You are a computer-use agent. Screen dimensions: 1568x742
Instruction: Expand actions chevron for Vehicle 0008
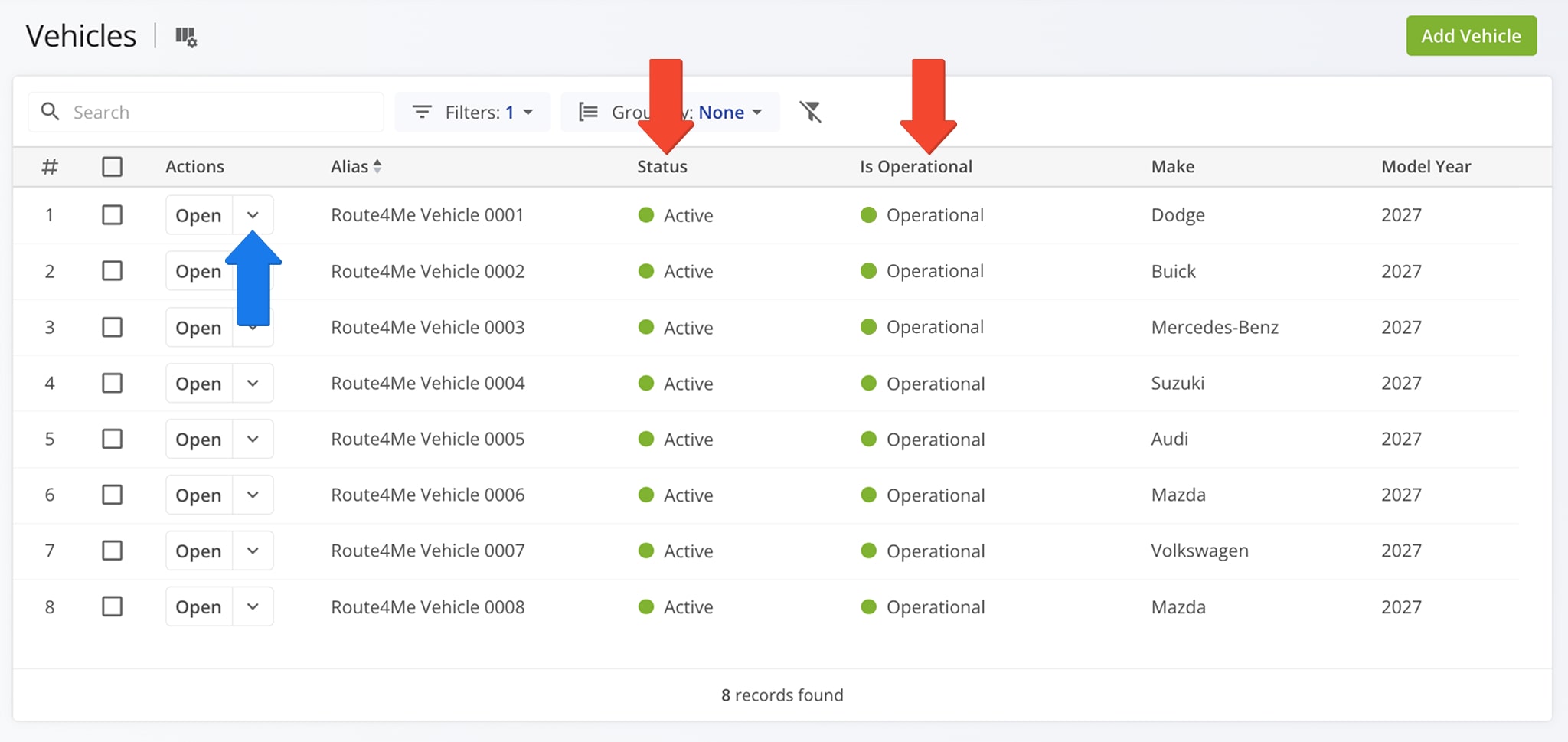[253, 606]
